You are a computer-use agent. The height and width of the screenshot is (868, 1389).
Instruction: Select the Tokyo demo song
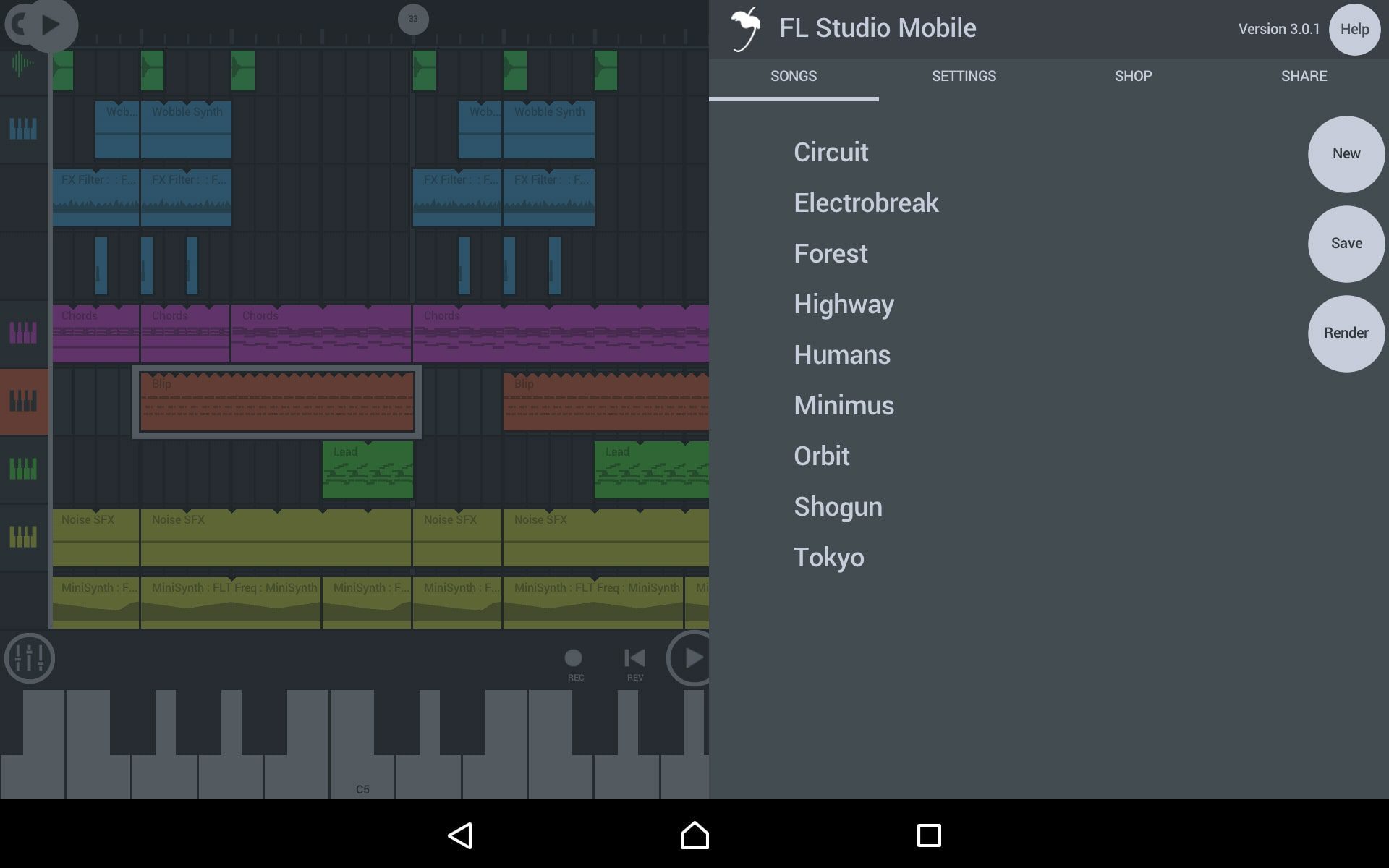coord(828,557)
